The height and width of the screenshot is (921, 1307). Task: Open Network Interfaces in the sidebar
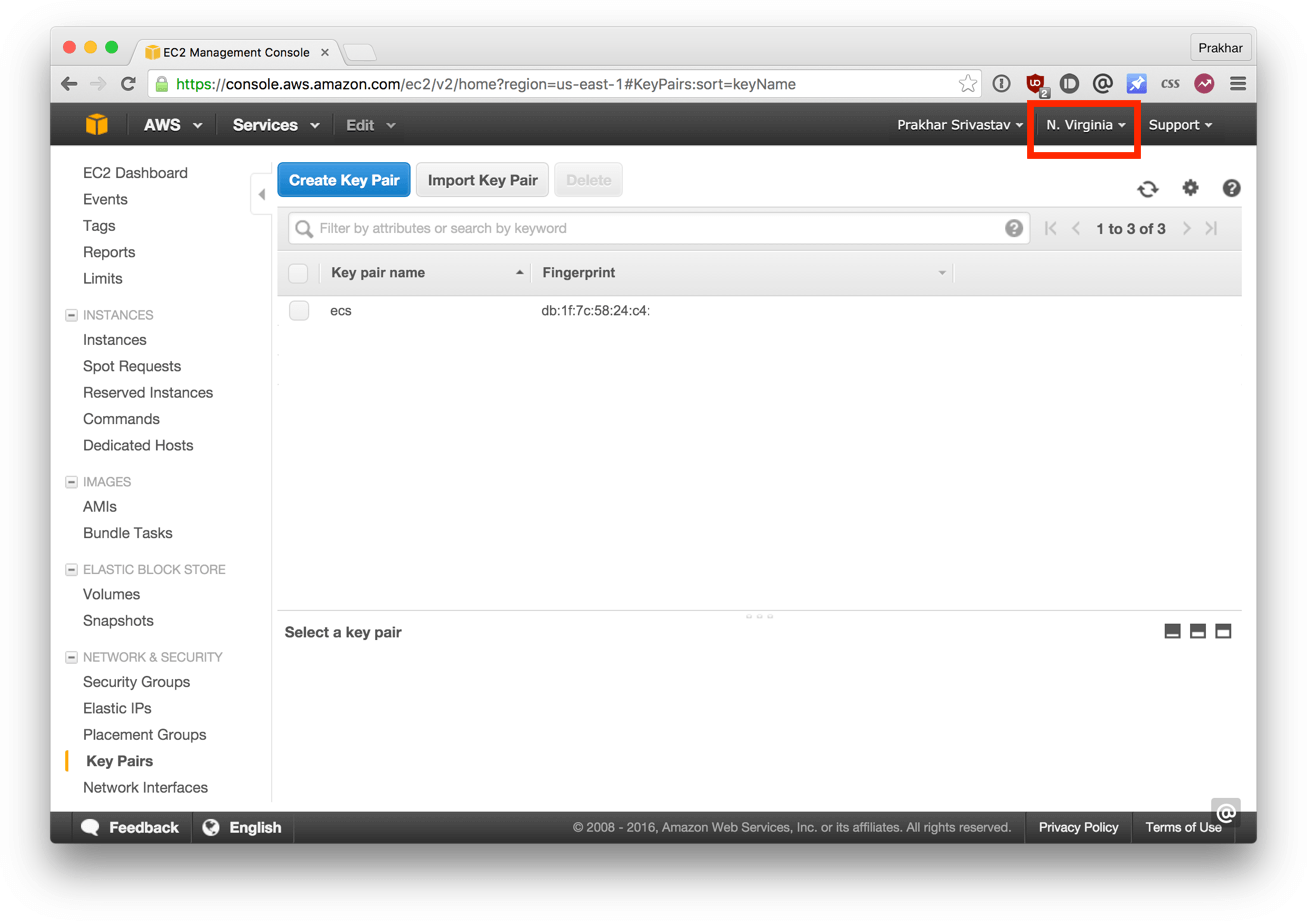point(145,787)
